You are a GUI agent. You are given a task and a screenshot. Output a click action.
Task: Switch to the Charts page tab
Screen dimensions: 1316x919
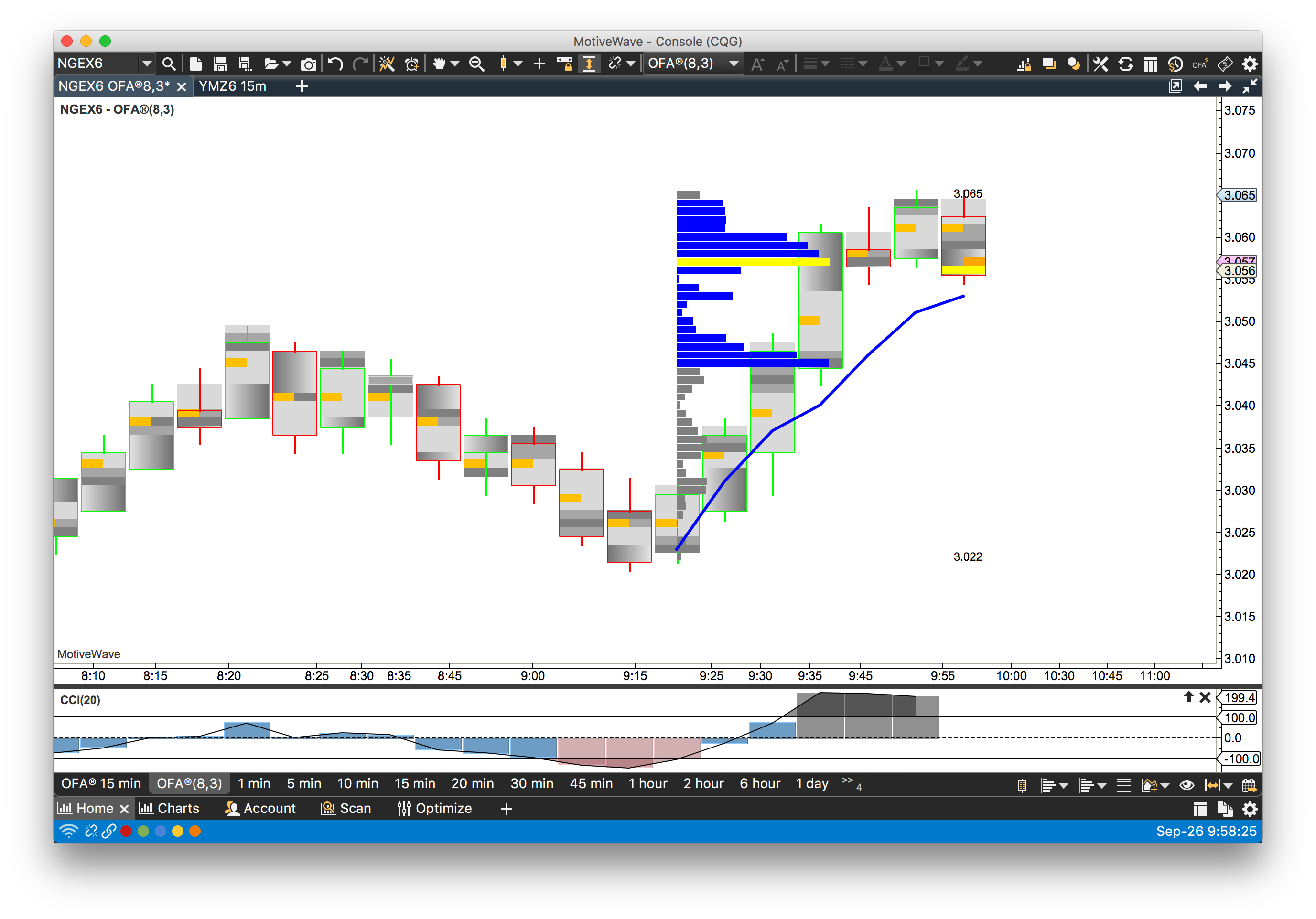tap(169, 808)
